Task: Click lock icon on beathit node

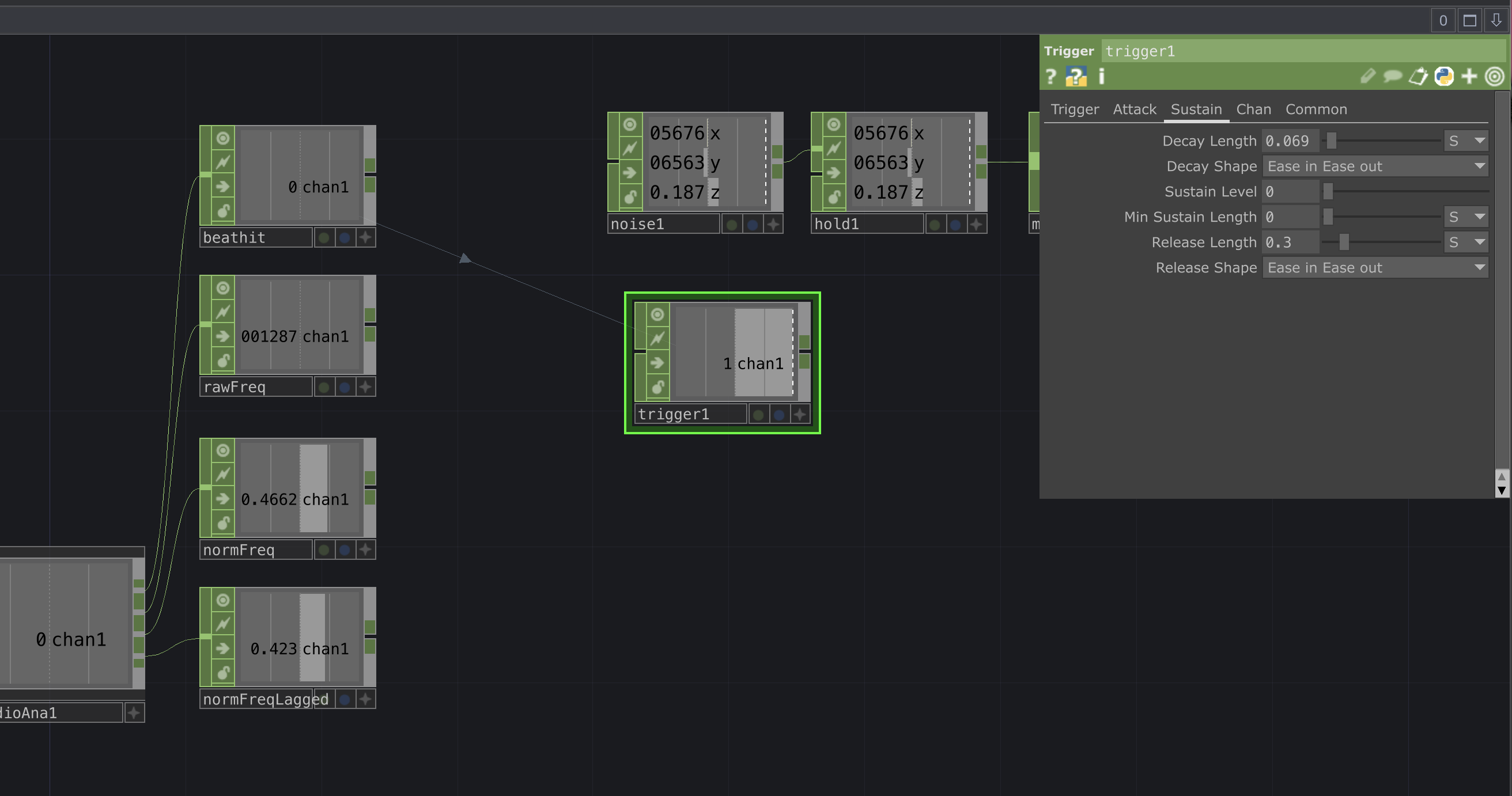Action: pos(223,211)
